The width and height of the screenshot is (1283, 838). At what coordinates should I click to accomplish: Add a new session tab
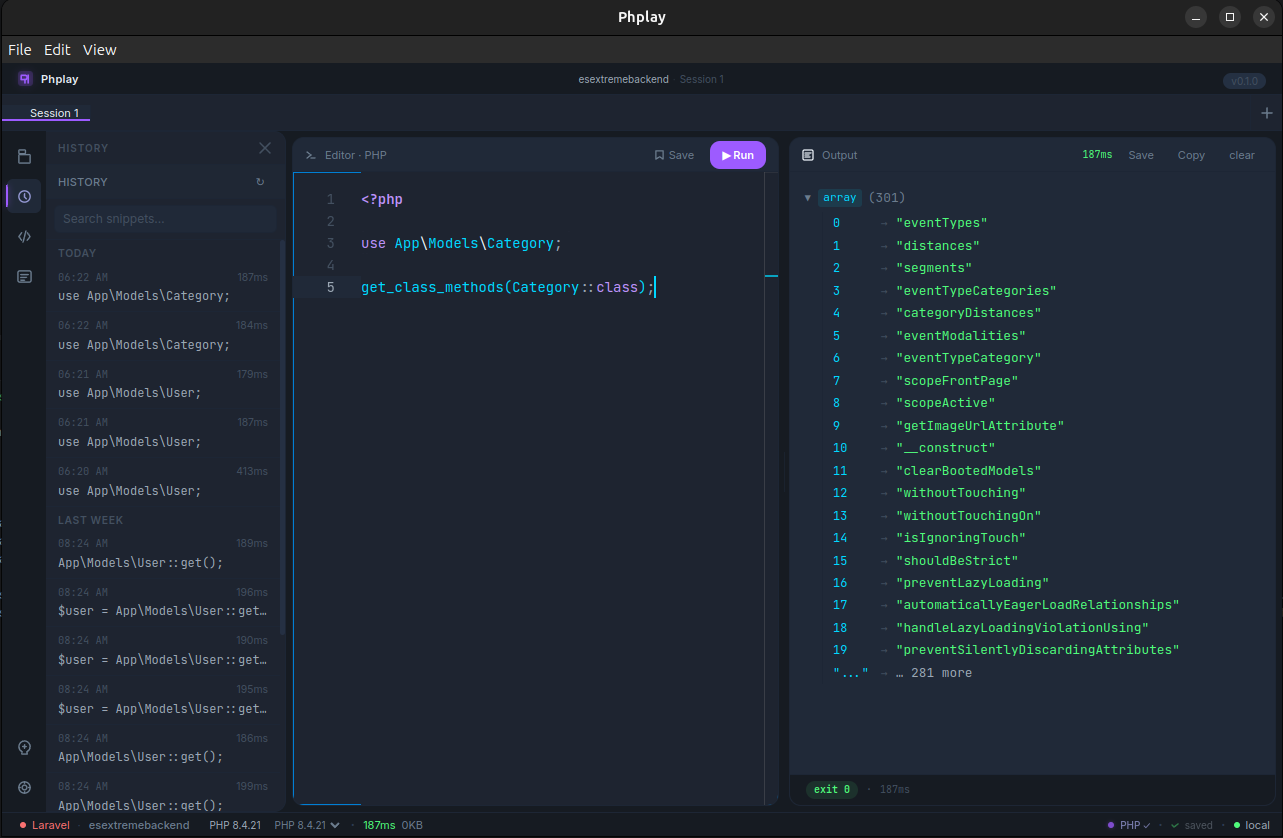pos(1267,113)
